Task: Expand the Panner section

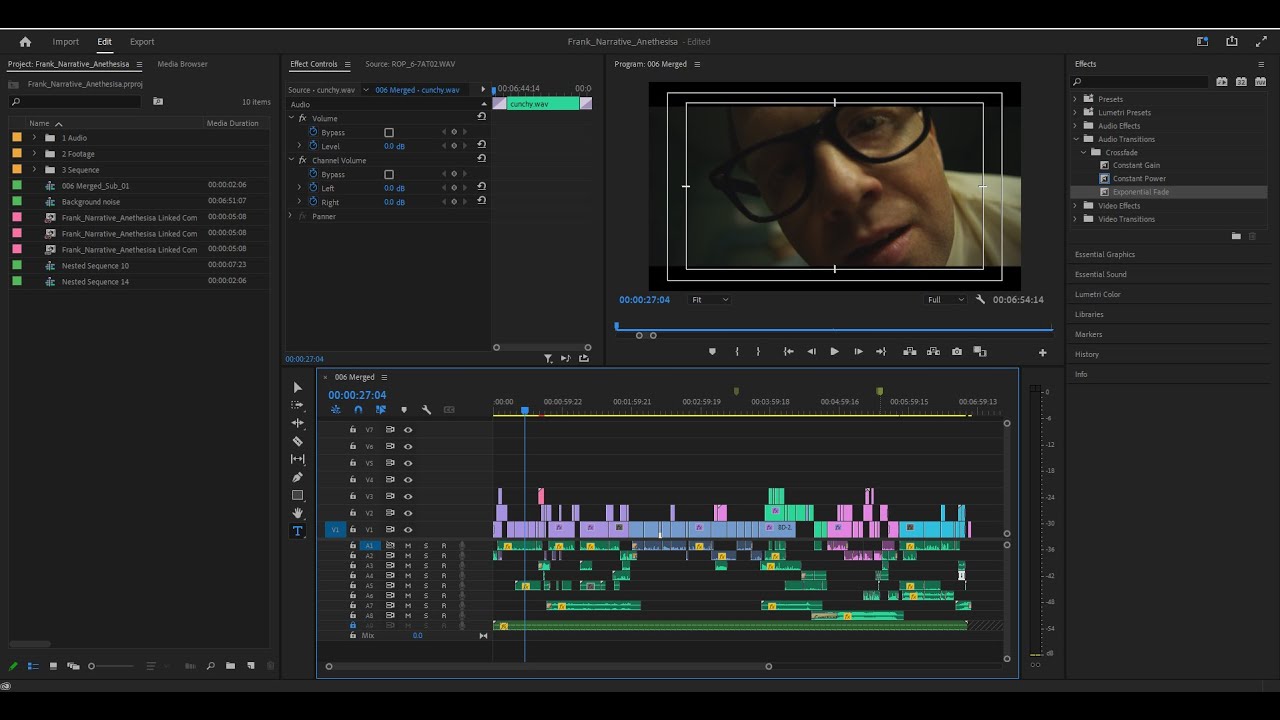Action: 291,216
